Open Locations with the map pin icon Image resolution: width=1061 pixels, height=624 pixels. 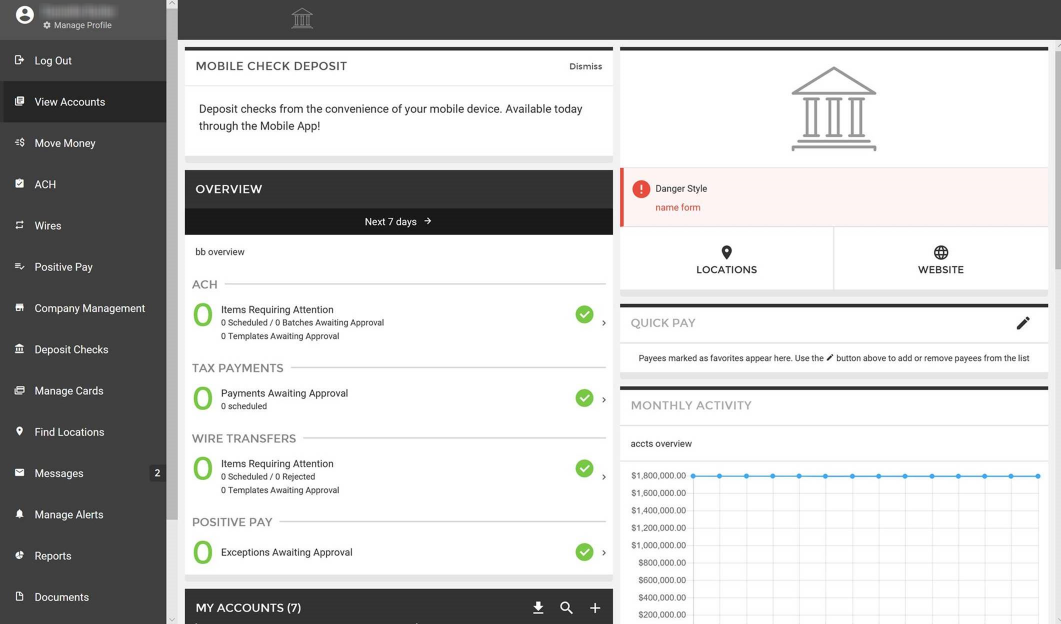coord(726,260)
